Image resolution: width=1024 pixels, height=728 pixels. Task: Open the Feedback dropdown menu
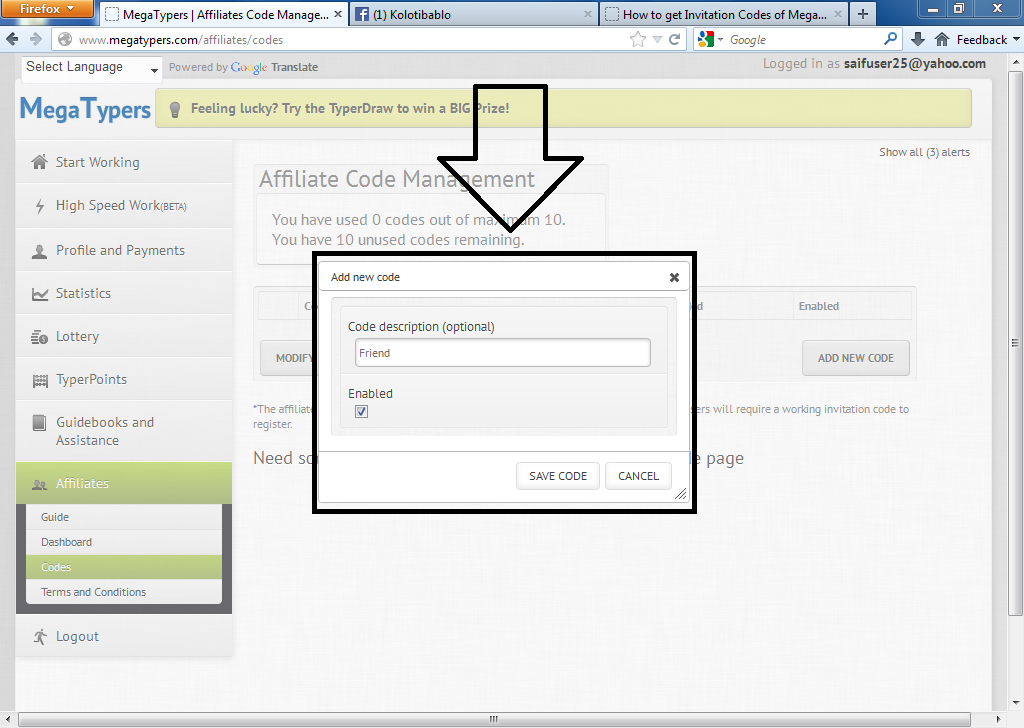(988, 40)
